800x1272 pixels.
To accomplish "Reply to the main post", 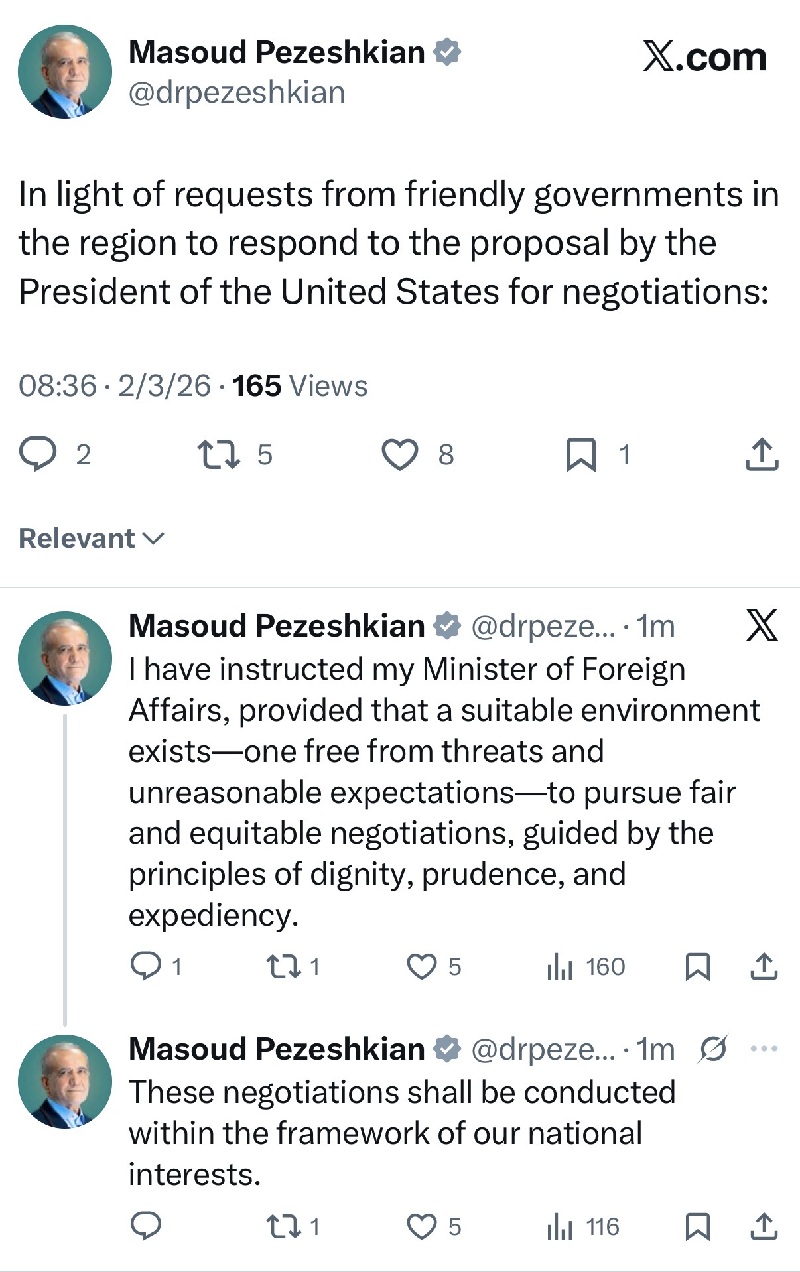I will [40, 455].
